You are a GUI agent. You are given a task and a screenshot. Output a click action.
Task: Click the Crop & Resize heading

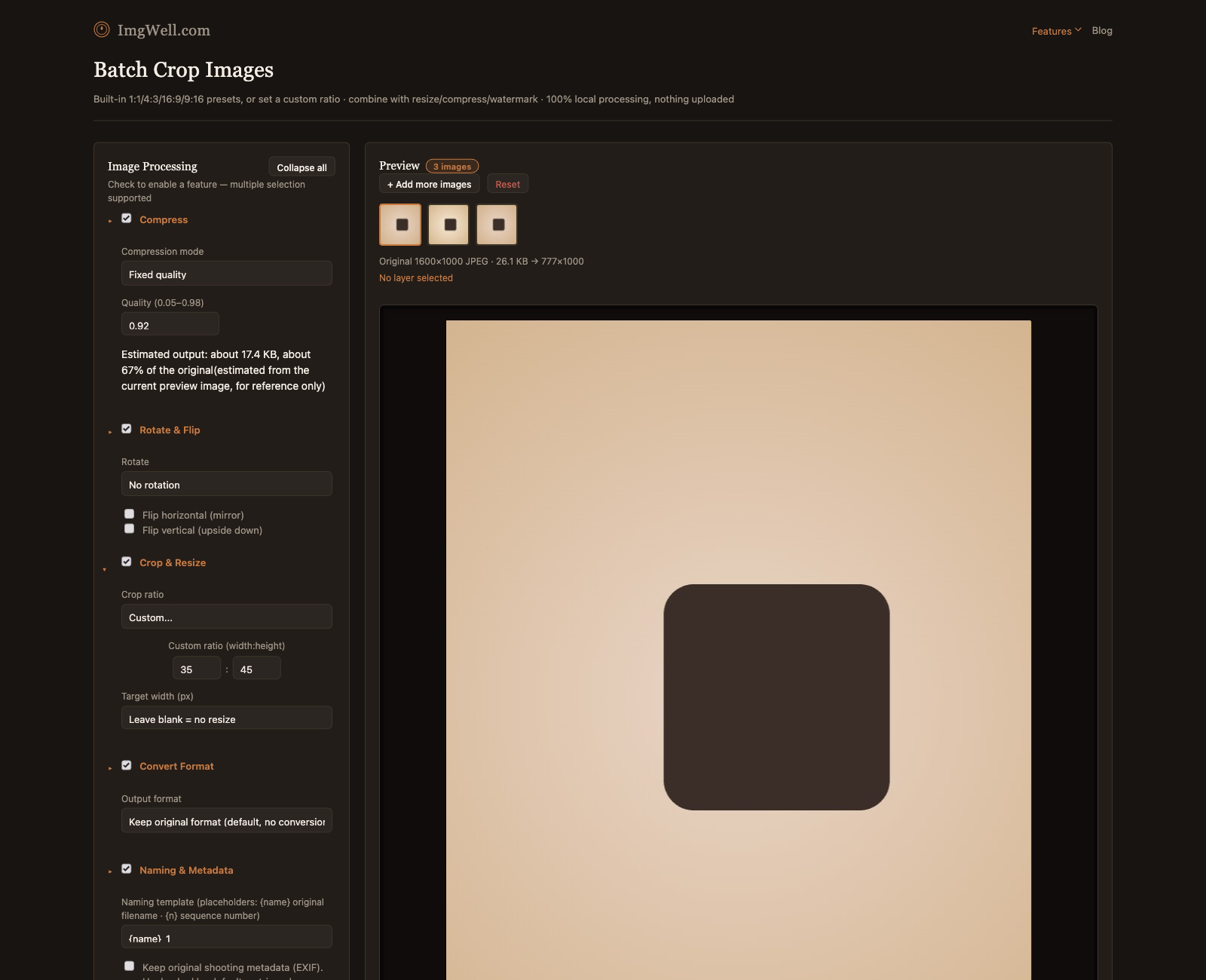point(173,563)
